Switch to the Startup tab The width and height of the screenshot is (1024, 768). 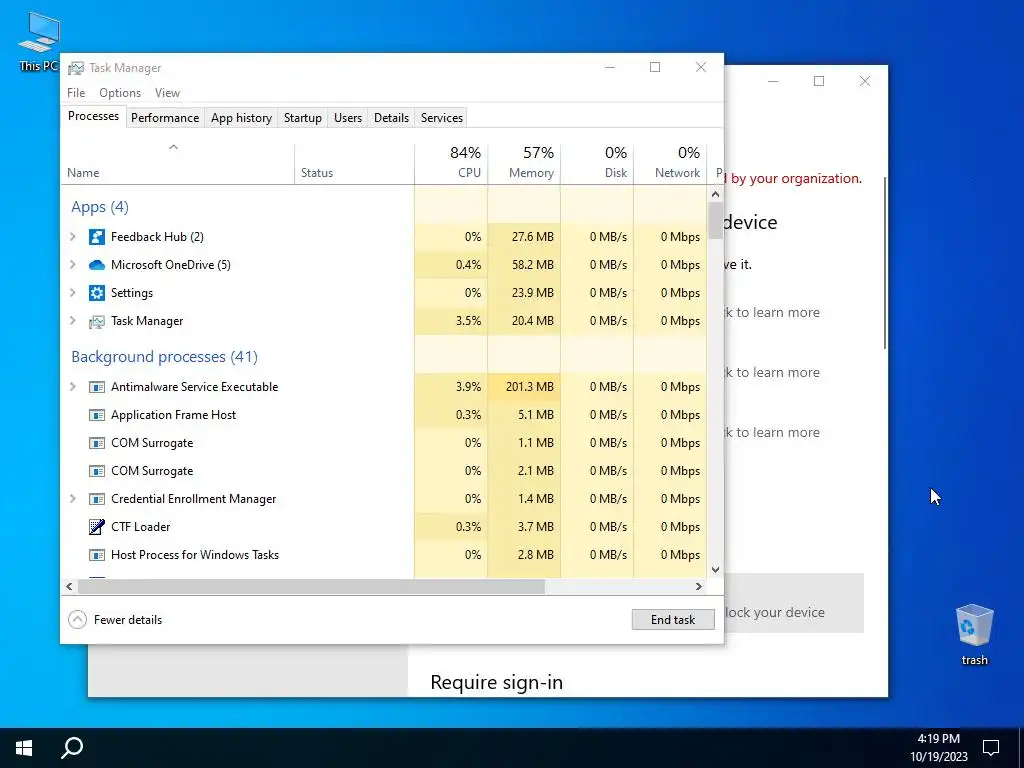(302, 118)
